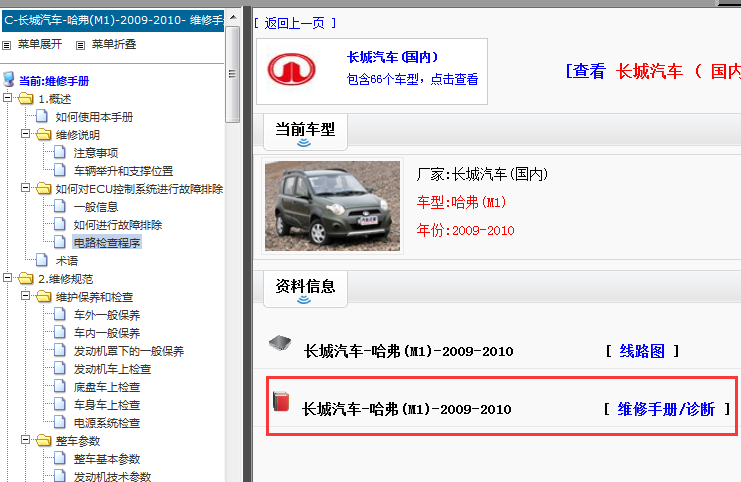Click the 返回上一页 link
The height and width of the screenshot is (482, 741).
[x=295, y=23]
